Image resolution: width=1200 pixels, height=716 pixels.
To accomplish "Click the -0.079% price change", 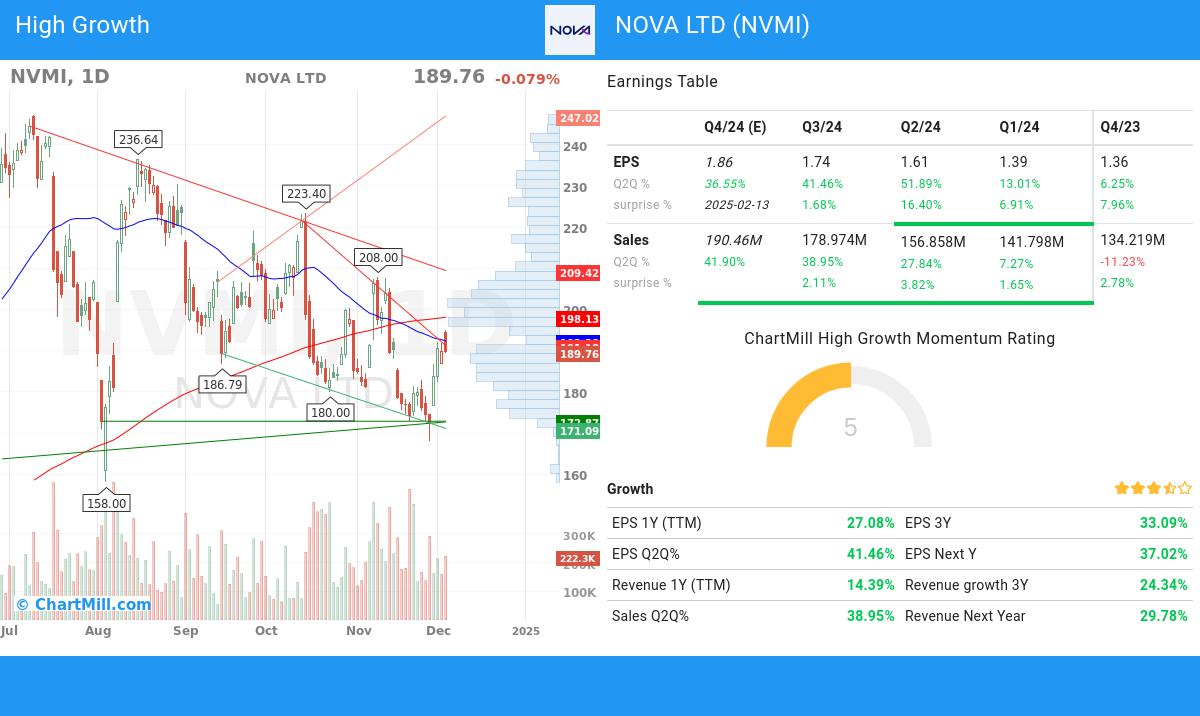I will click(x=527, y=79).
